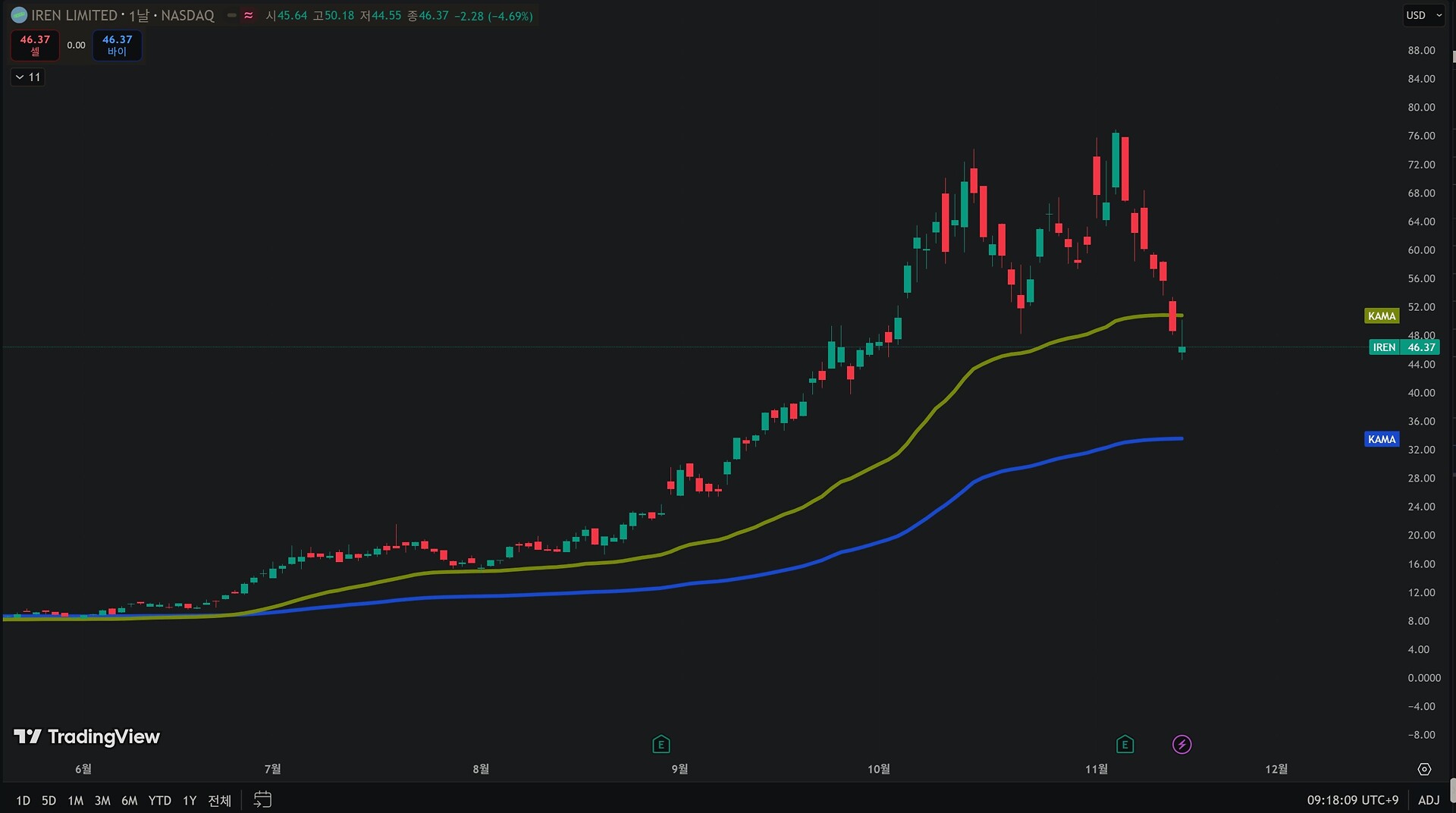Click the red 46.37 sell button
Screen dimensions: 1456x813
tap(35, 46)
